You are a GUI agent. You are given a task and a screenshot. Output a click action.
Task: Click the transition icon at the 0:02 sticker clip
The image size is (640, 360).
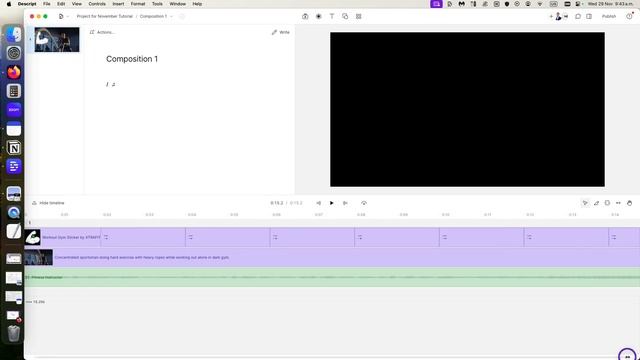(x=106, y=237)
